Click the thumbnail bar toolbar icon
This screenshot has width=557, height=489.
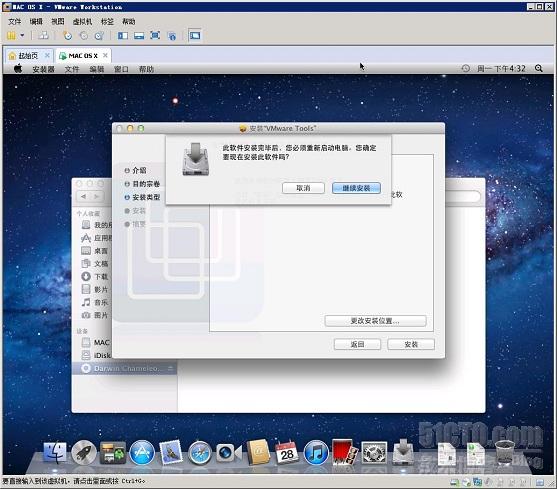click(x=139, y=36)
